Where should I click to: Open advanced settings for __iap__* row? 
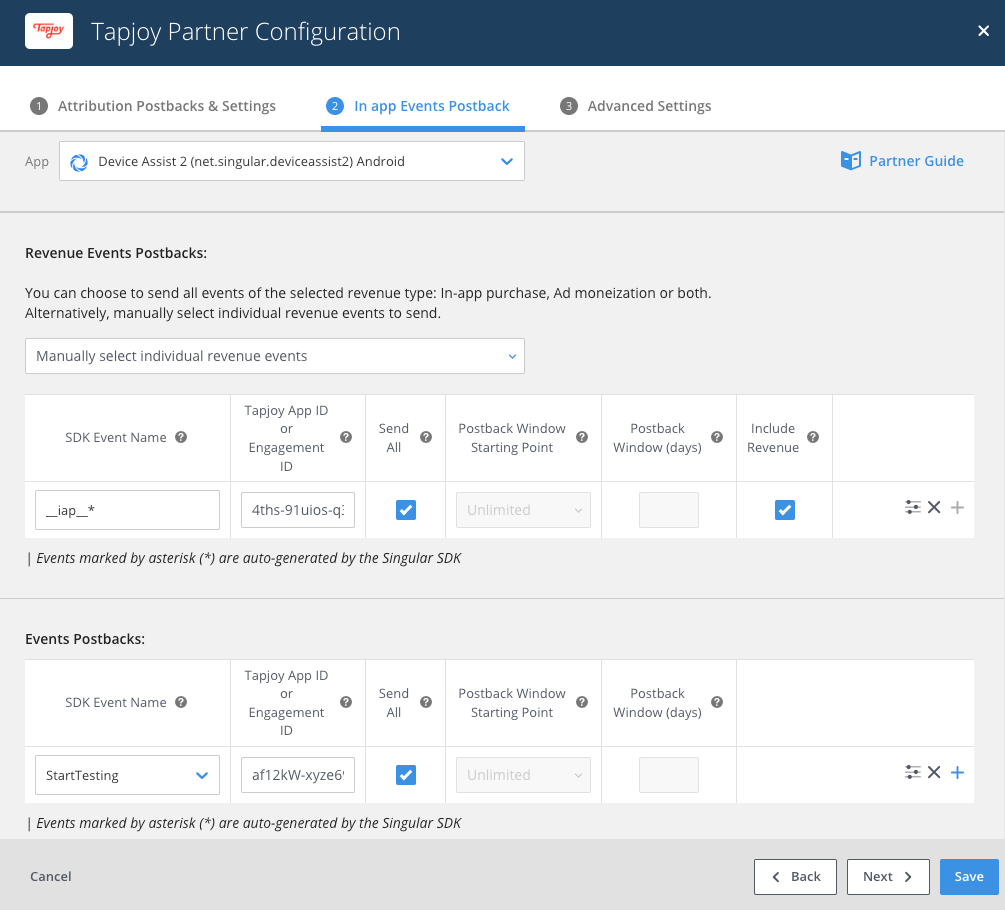click(x=913, y=508)
